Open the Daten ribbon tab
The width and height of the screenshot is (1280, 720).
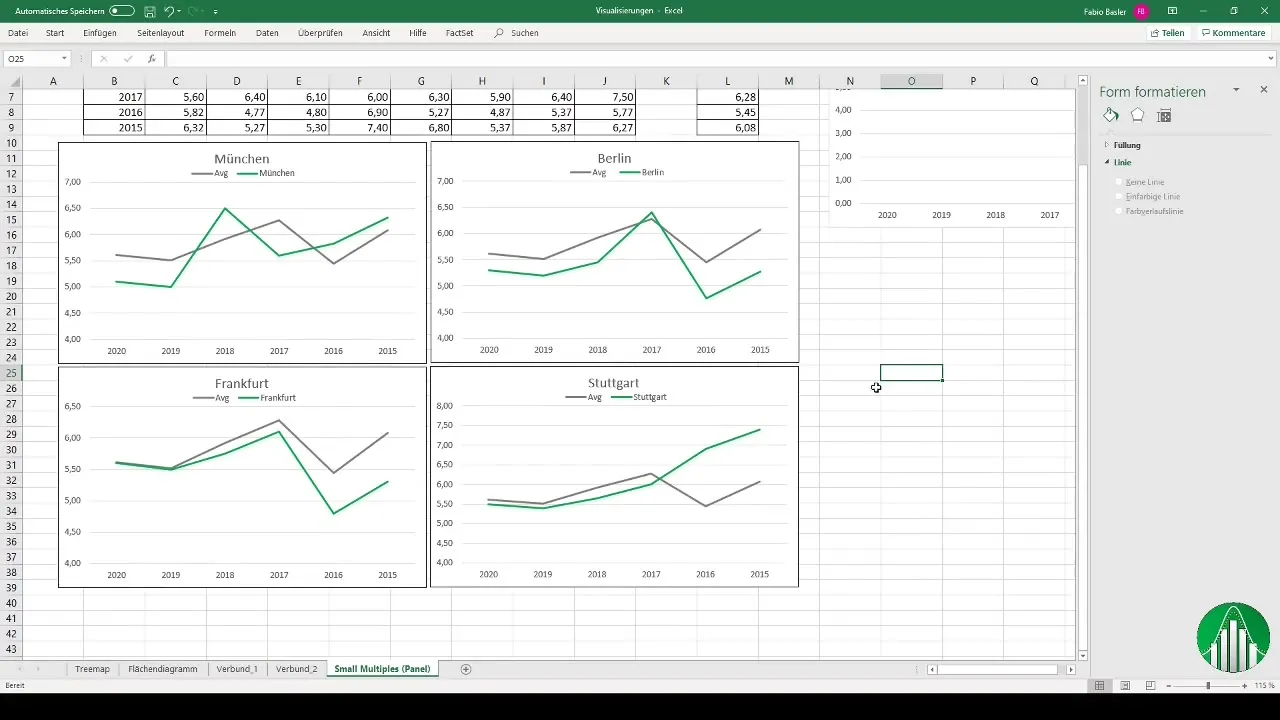[267, 33]
